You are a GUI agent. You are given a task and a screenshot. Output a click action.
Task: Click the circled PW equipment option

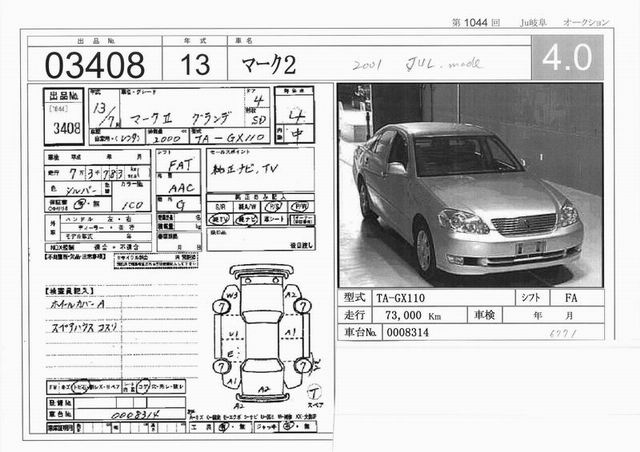(300, 207)
